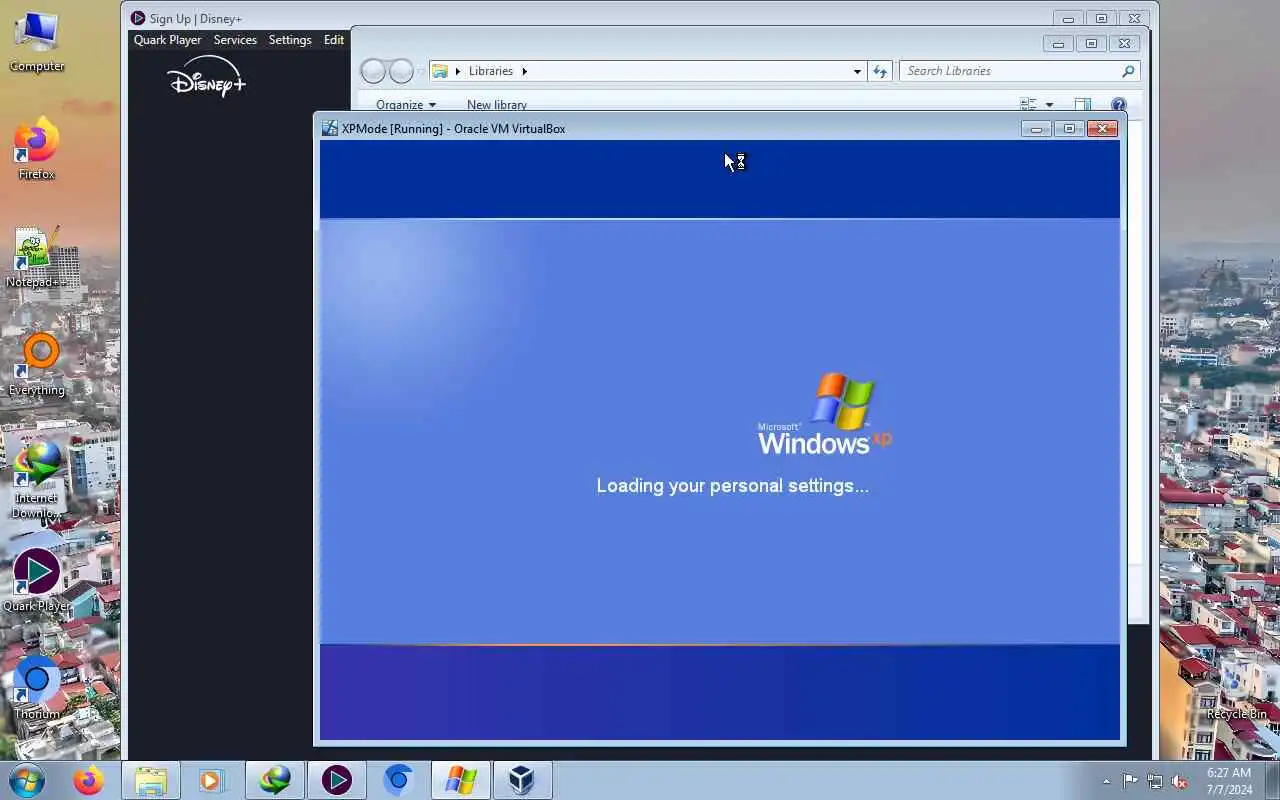The image size is (1280, 800).
Task: Open the Settings menu in Quark Player
Action: click(290, 40)
